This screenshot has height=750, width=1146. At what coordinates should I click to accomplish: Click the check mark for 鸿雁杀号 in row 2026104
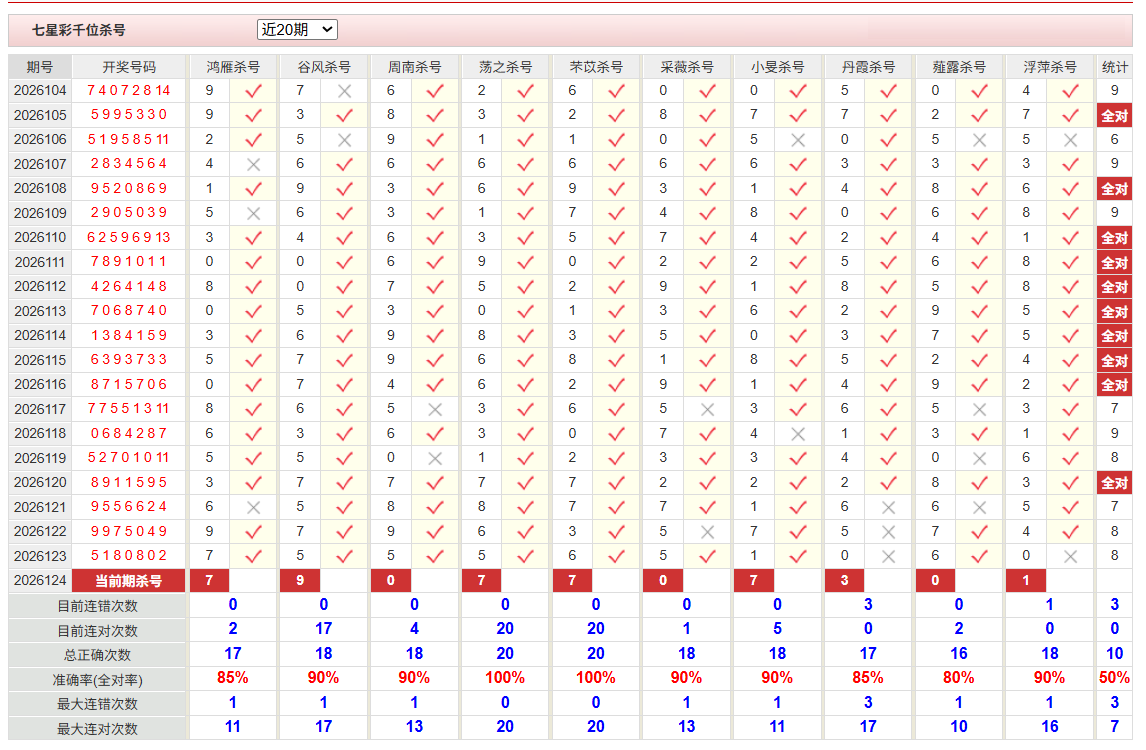(x=254, y=91)
